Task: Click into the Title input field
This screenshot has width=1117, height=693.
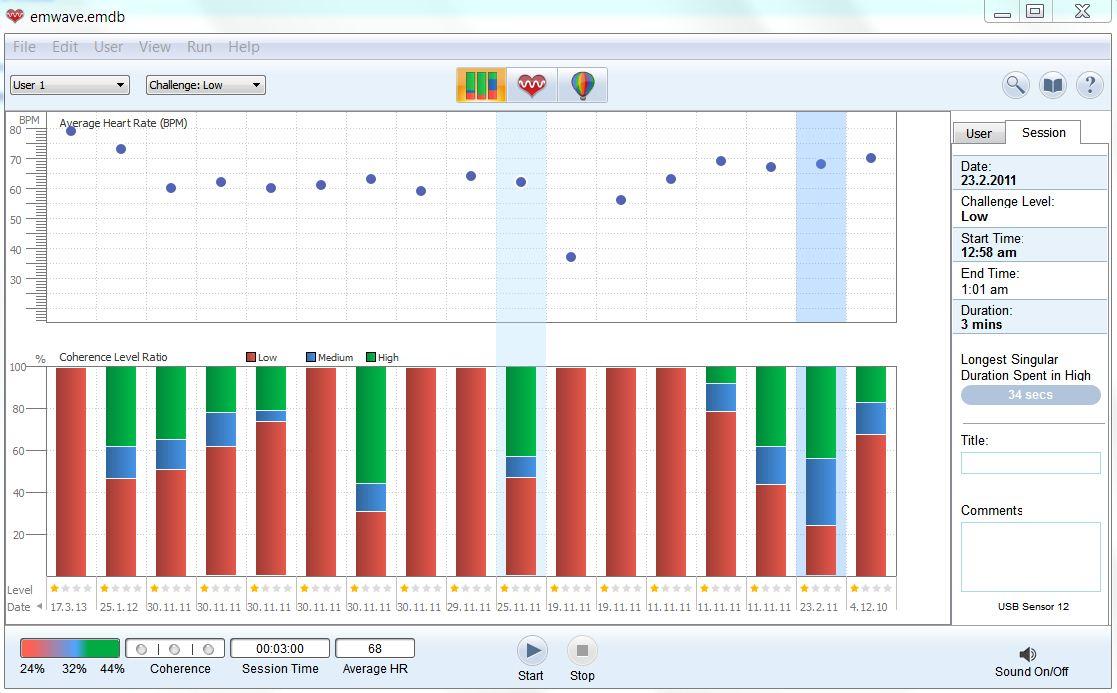Action: (1031, 463)
